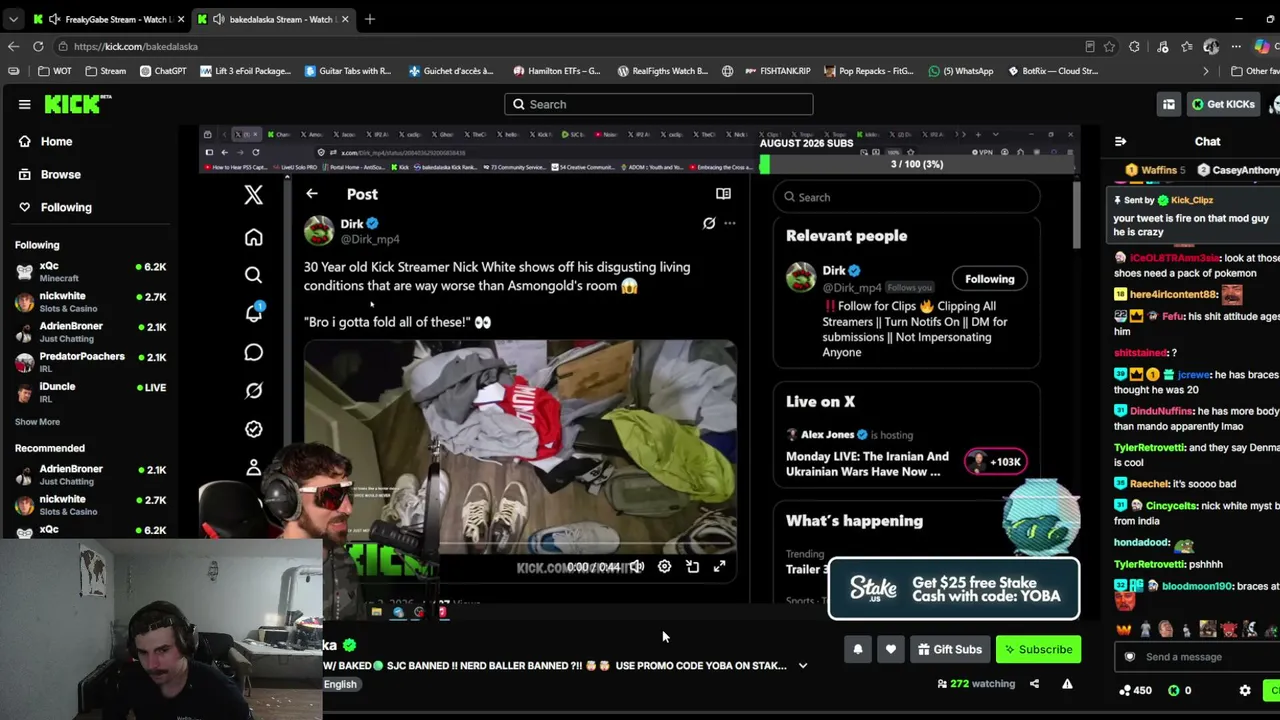Report the stream using the warning icon
This screenshot has width=1280, height=720.
1067,684
